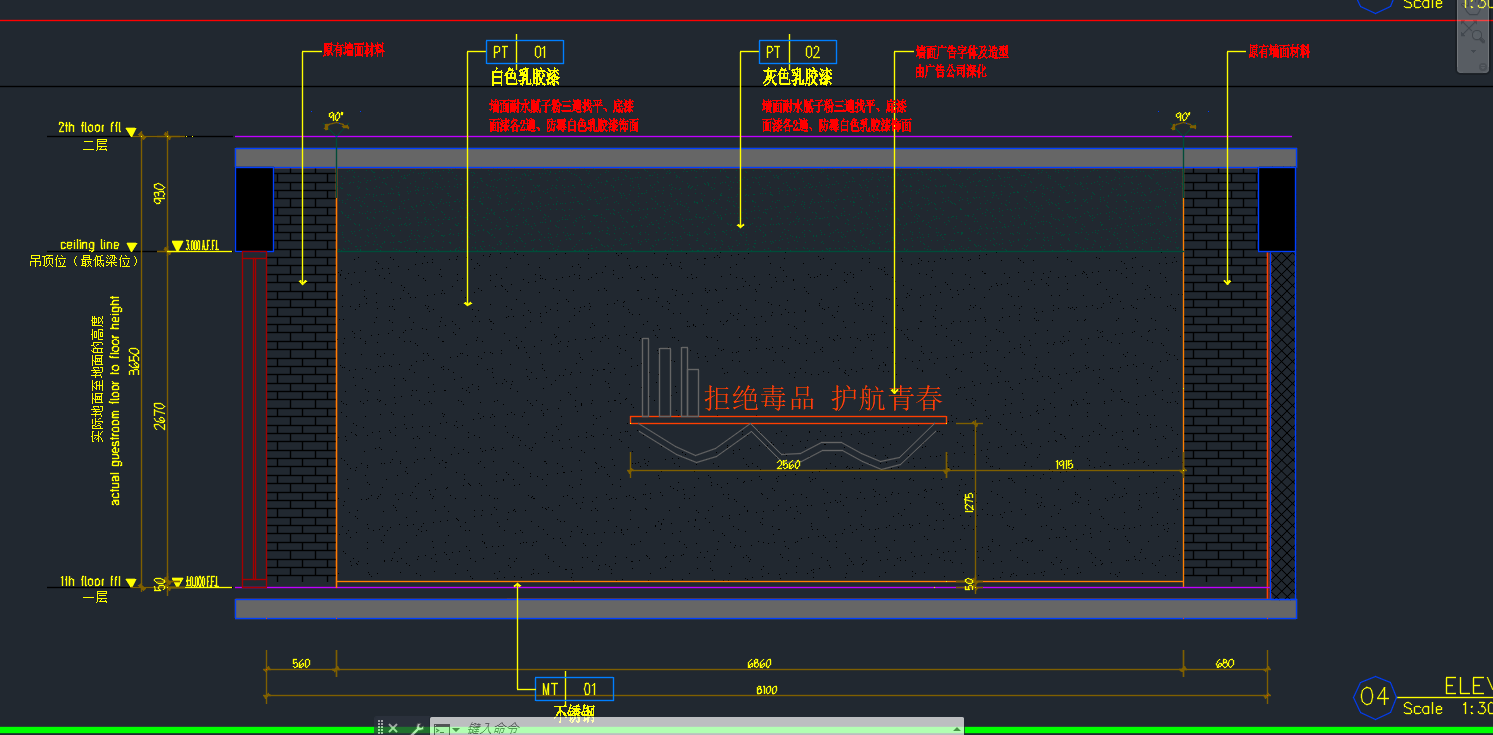Select the "8100" overall dimension text
Viewport: 1493px width, 735px height.
point(766,690)
